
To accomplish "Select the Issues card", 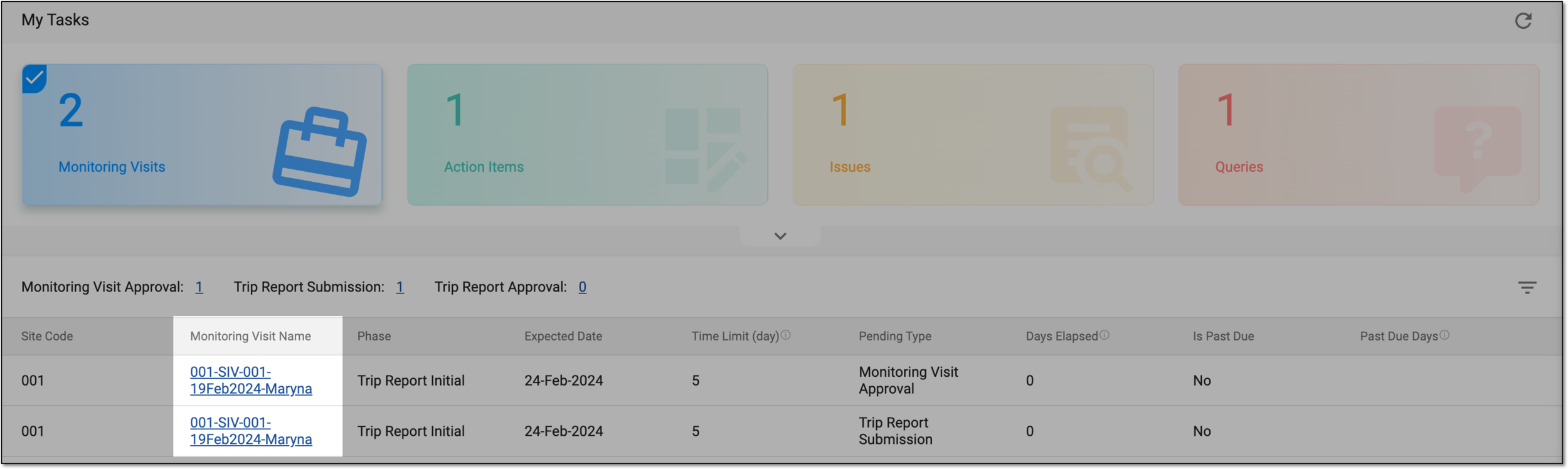I will click(x=973, y=135).
